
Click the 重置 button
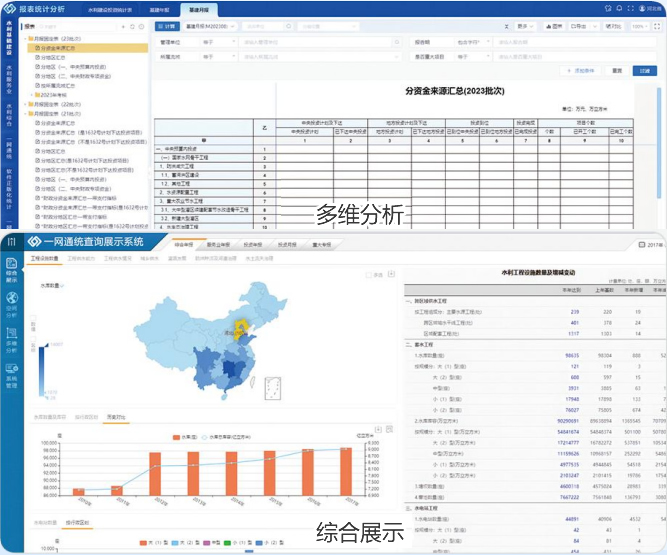pos(617,71)
